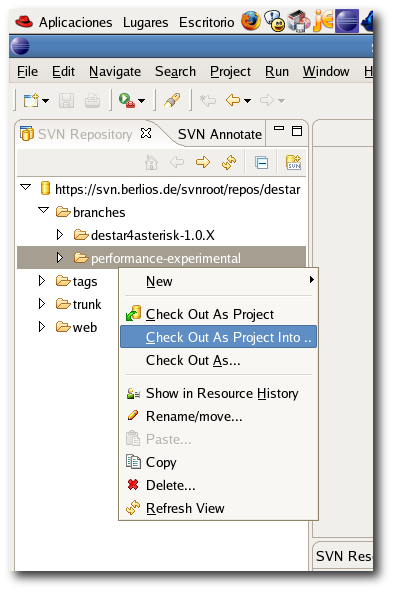Click the disabled Save toolbar icon
The image size is (394, 592).
pyautogui.click(x=66, y=101)
